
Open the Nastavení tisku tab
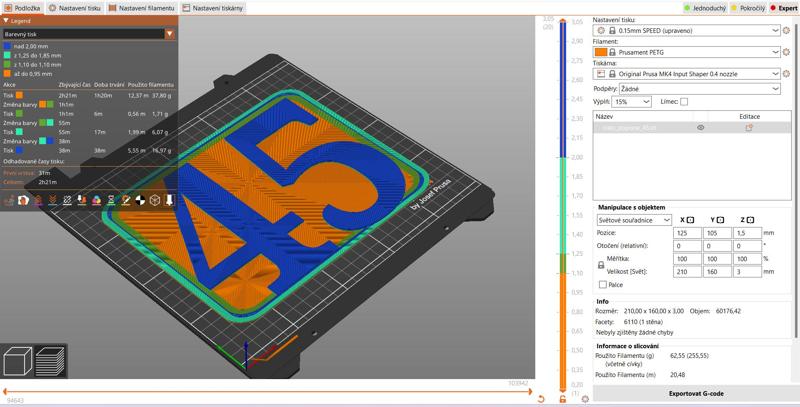click(75, 7)
